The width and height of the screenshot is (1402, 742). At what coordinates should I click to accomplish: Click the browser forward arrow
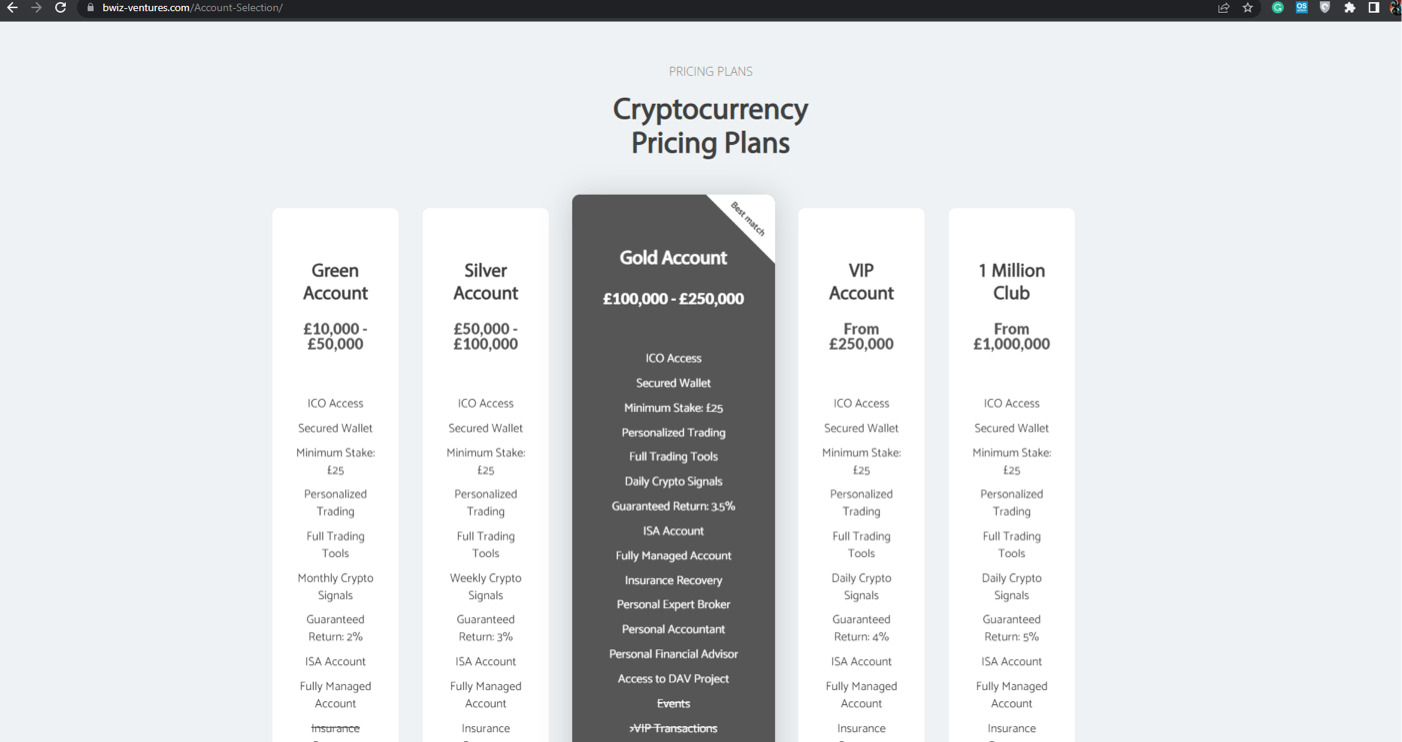tap(36, 8)
